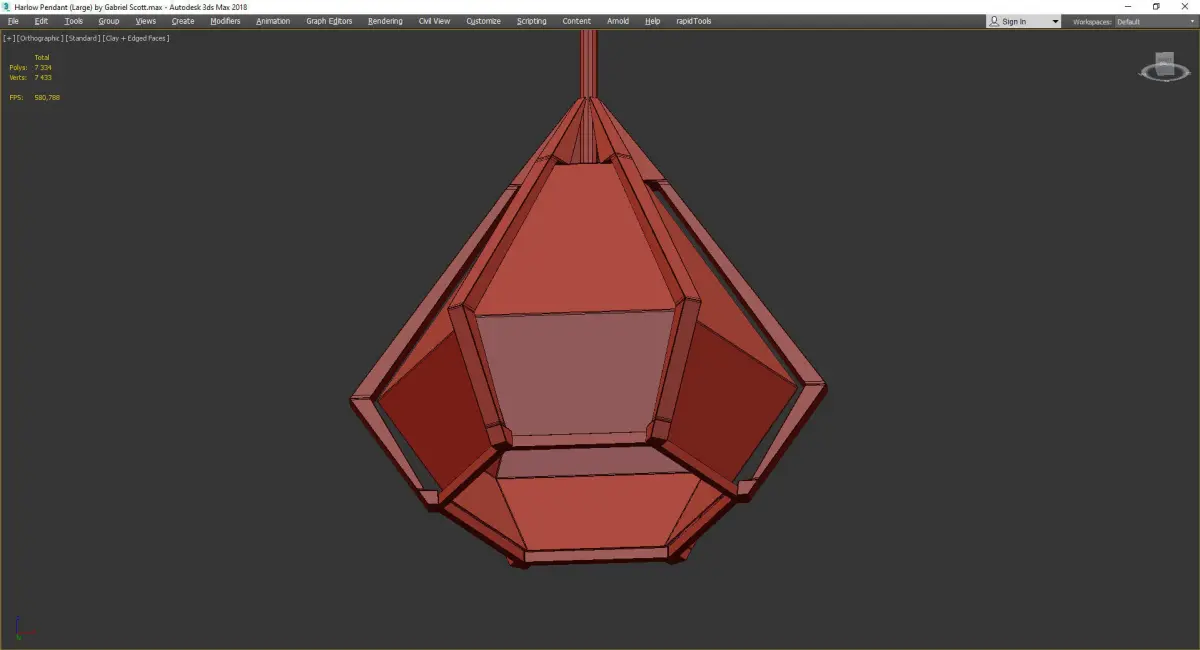Open the Rendering menu
The height and width of the screenshot is (650, 1200).
385,21
